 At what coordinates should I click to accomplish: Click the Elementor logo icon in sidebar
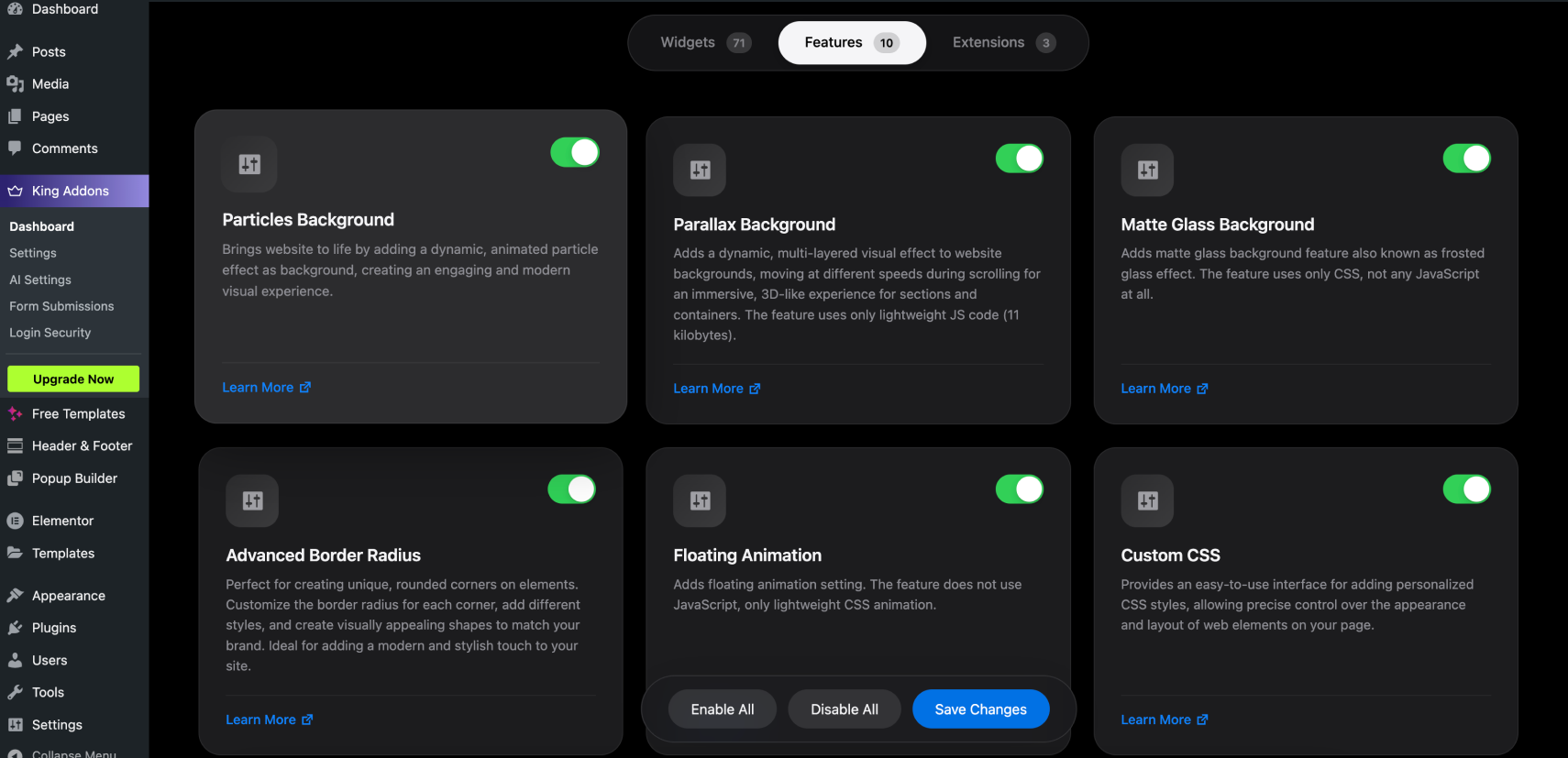point(15,521)
